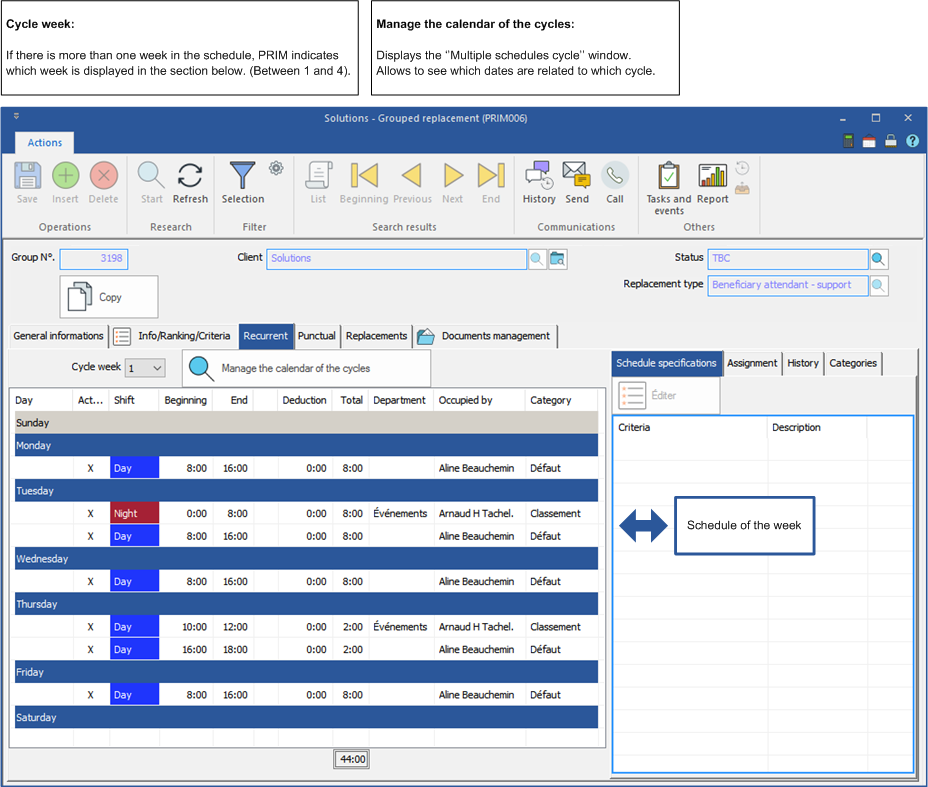Search for a client with the magnifier
This screenshot has width=928, height=787.
pos(537,259)
